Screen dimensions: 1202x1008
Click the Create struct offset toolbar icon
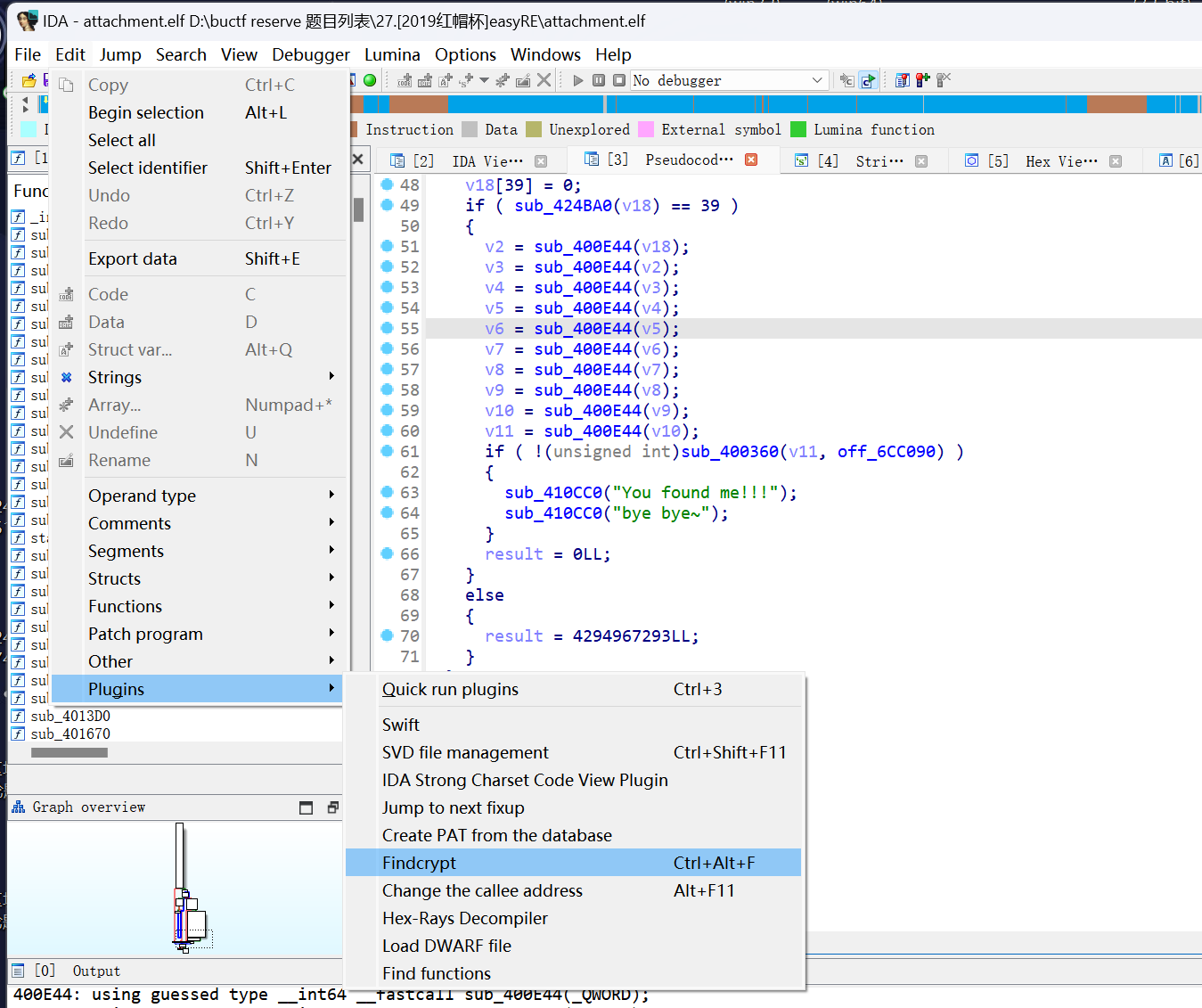tap(465, 80)
